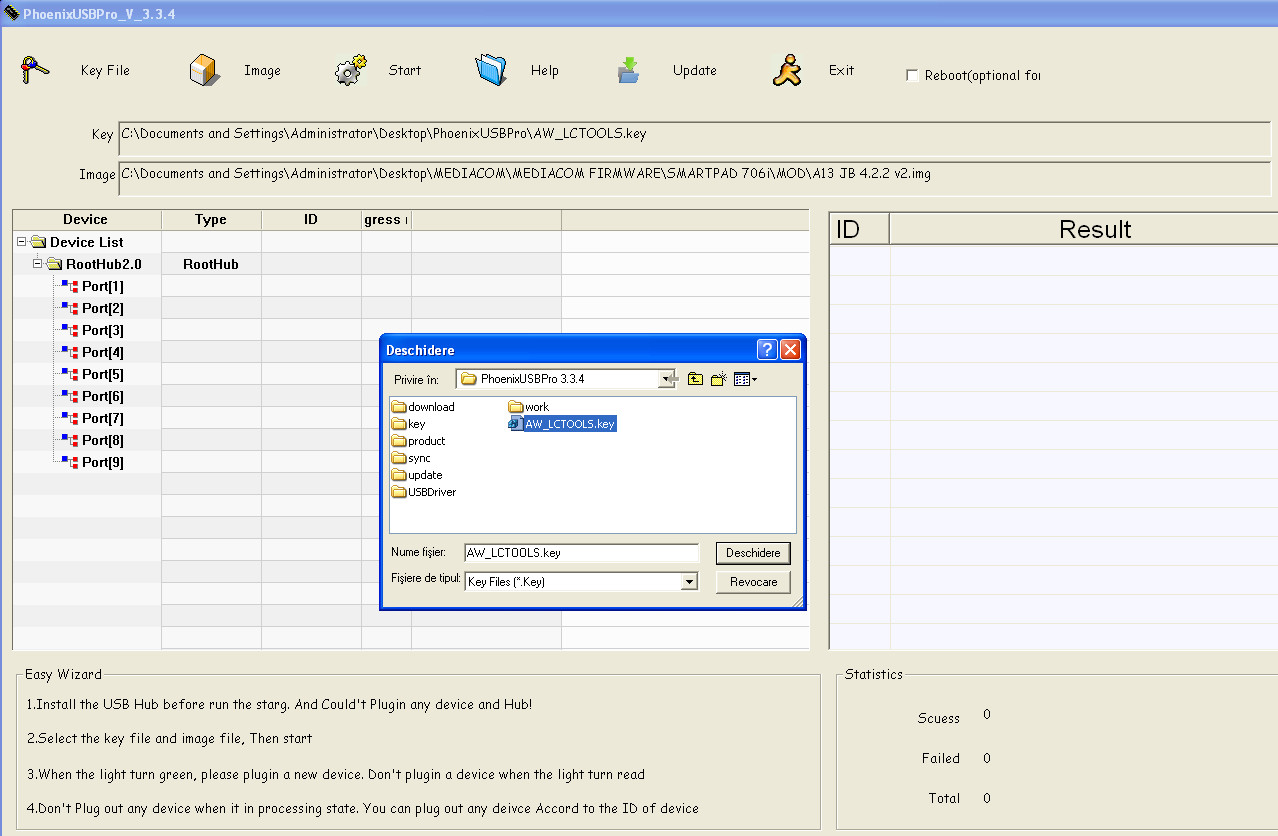Open the Privire în folder dropdown
Viewport: 1278px width, 836px height.
click(666, 380)
